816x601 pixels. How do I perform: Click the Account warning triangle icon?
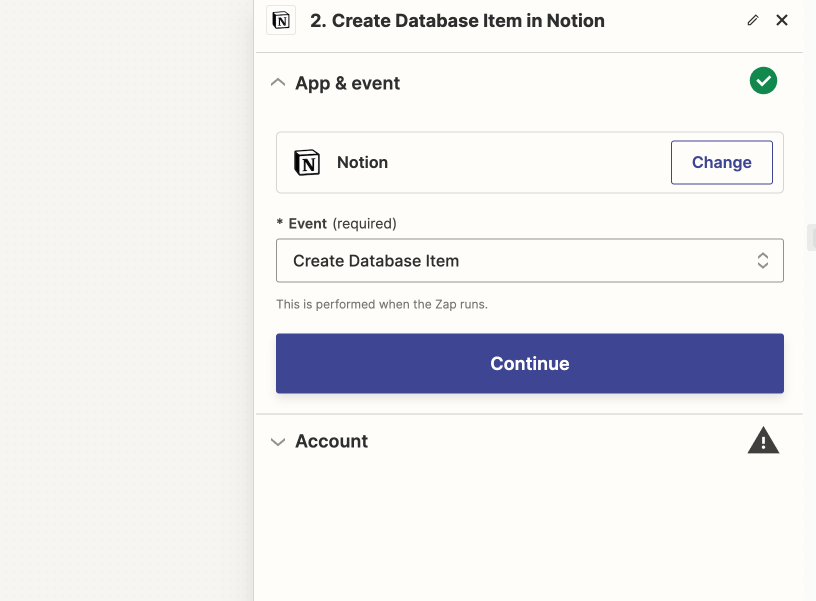[x=763, y=441]
